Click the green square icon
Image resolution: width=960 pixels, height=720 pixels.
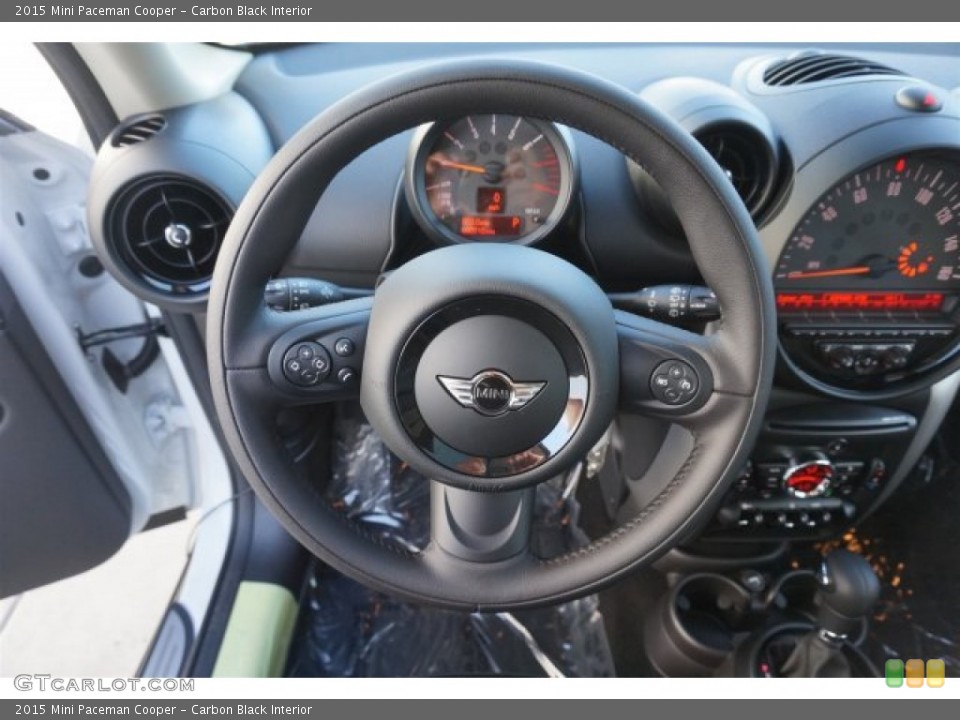(x=894, y=673)
